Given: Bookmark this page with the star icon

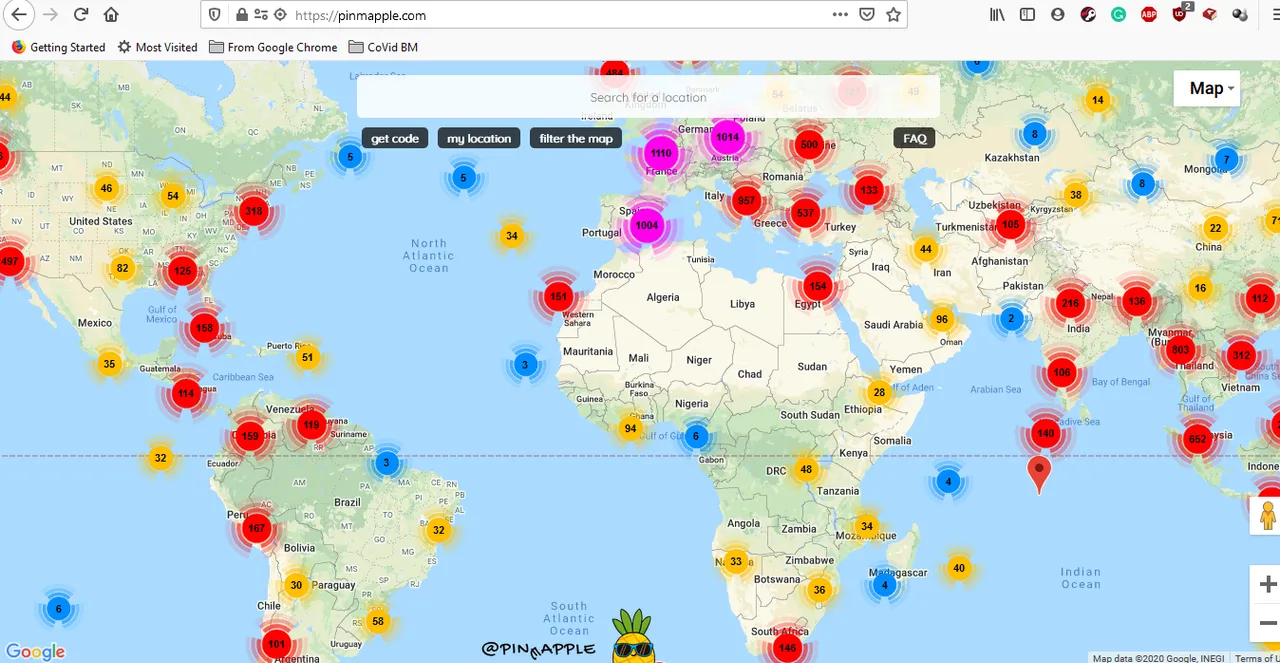Looking at the screenshot, I should (894, 15).
